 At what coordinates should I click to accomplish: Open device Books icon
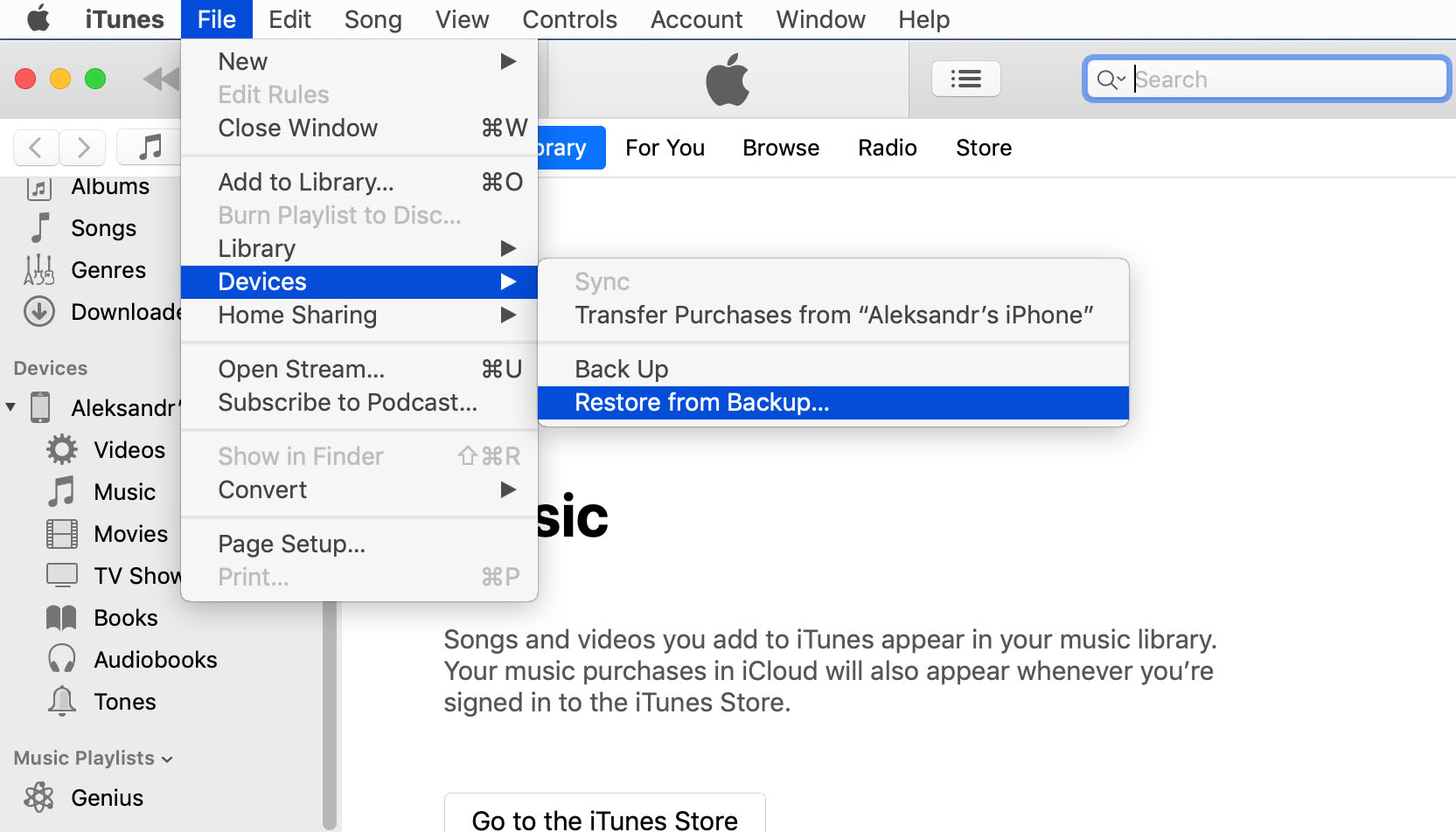(x=61, y=618)
